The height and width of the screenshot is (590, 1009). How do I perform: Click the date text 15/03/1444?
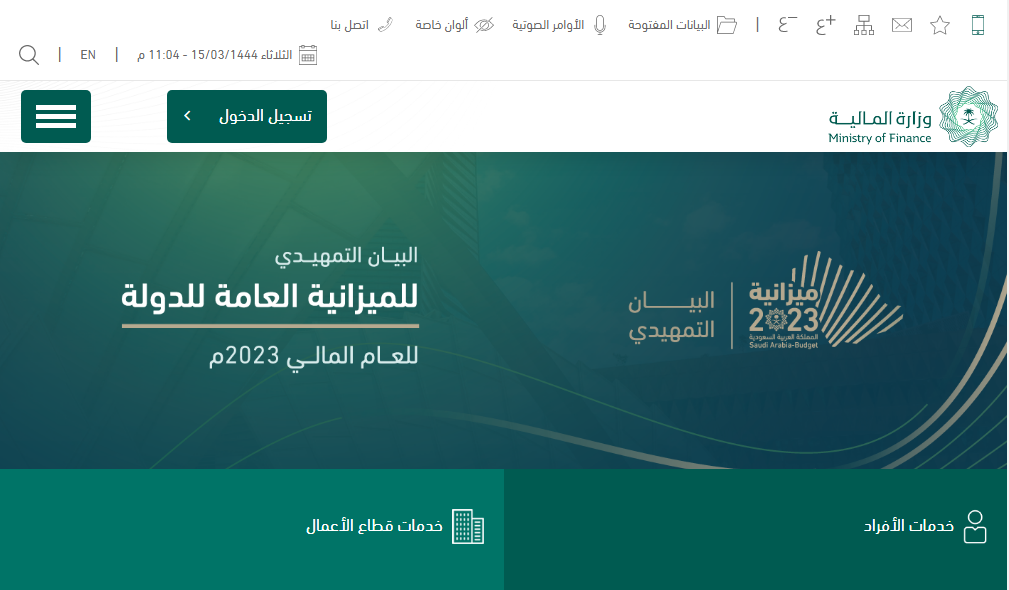(224, 55)
